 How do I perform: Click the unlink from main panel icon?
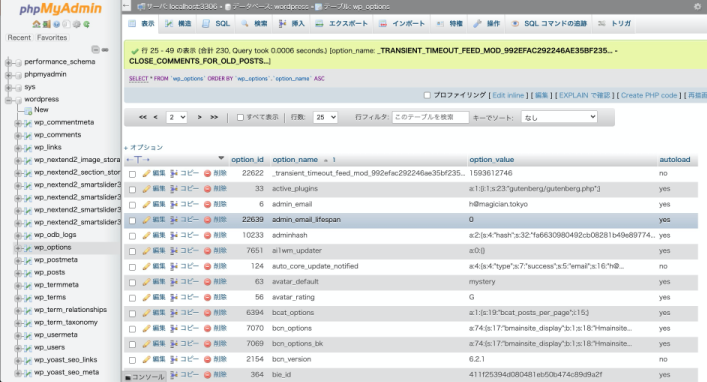pos(105,50)
